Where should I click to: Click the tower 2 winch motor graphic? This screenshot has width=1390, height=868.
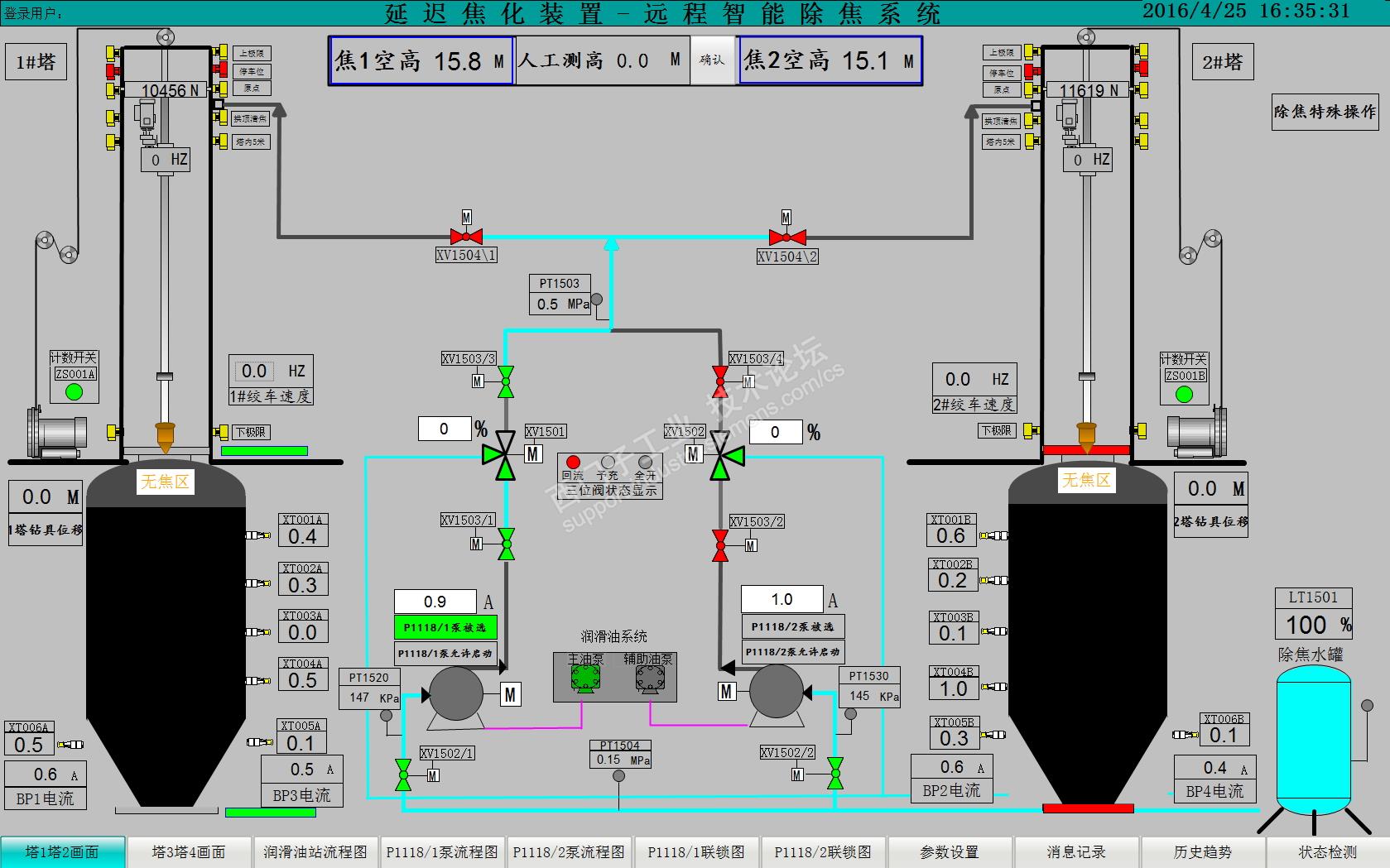1196,431
